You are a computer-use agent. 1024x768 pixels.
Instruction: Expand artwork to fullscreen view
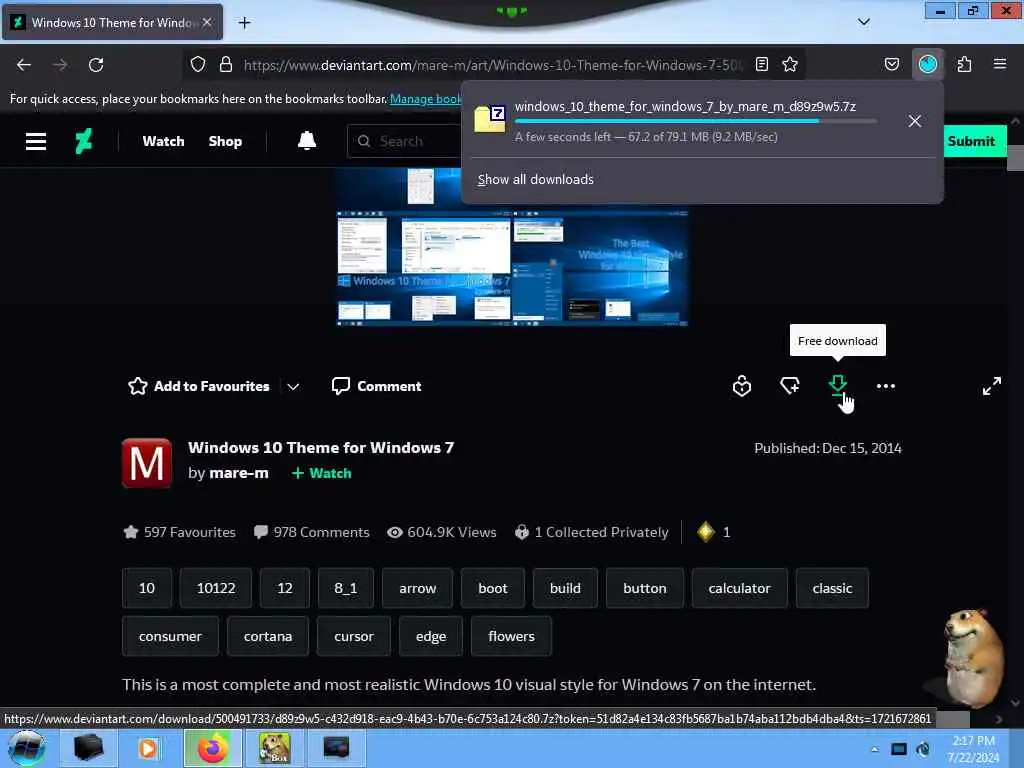[991, 386]
